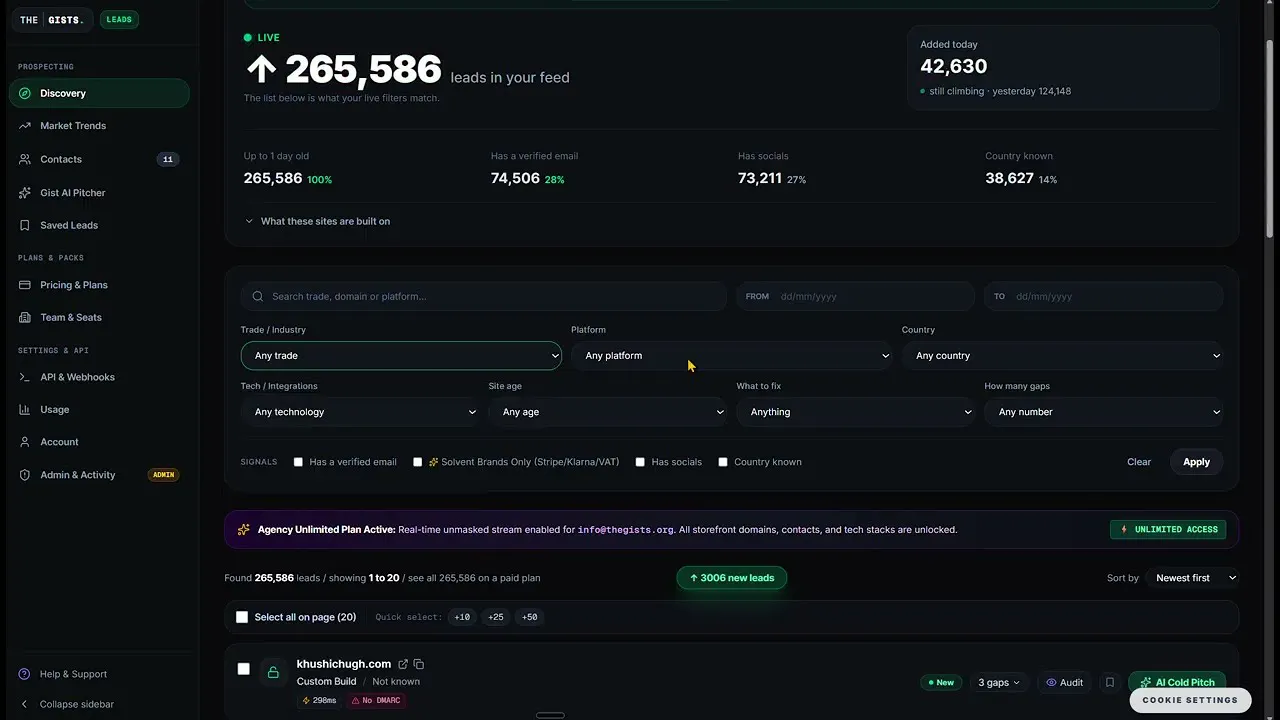Screen dimensions: 1280x720
Task: Open Audit for khushichugh.com
Action: tap(1064, 682)
